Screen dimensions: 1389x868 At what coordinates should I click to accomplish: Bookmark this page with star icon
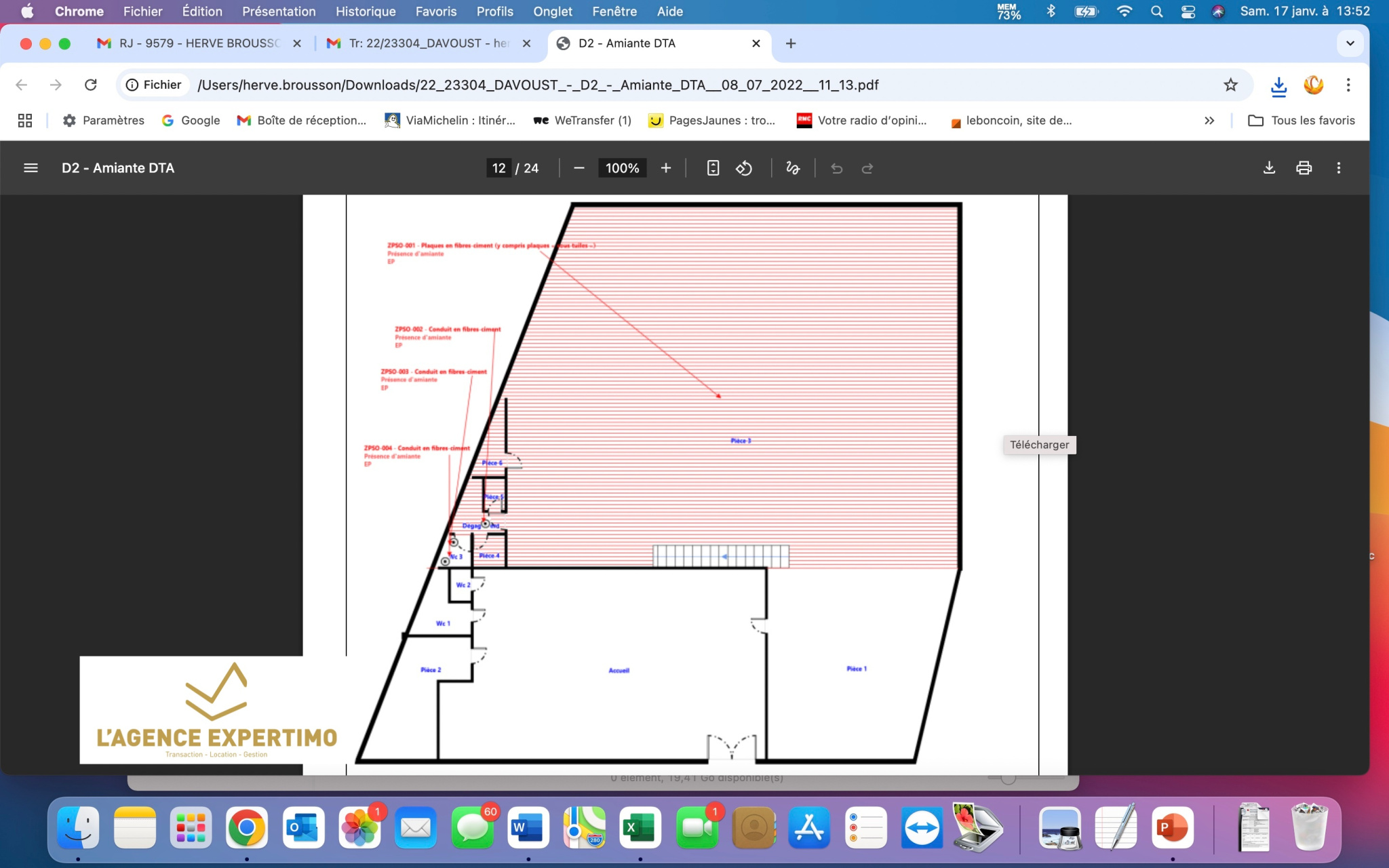[x=1230, y=85]
